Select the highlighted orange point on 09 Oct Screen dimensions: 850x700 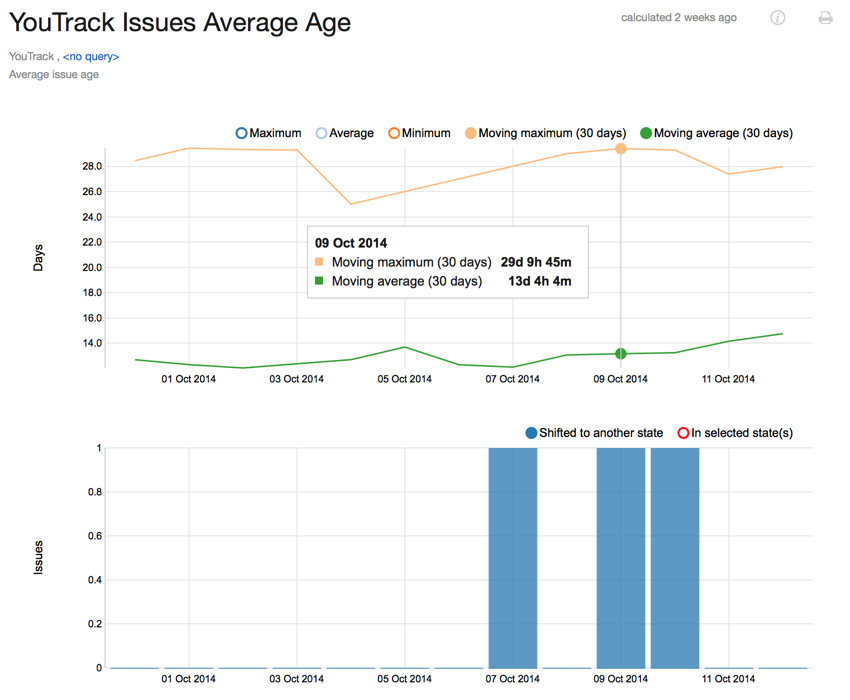pos(621,148)
